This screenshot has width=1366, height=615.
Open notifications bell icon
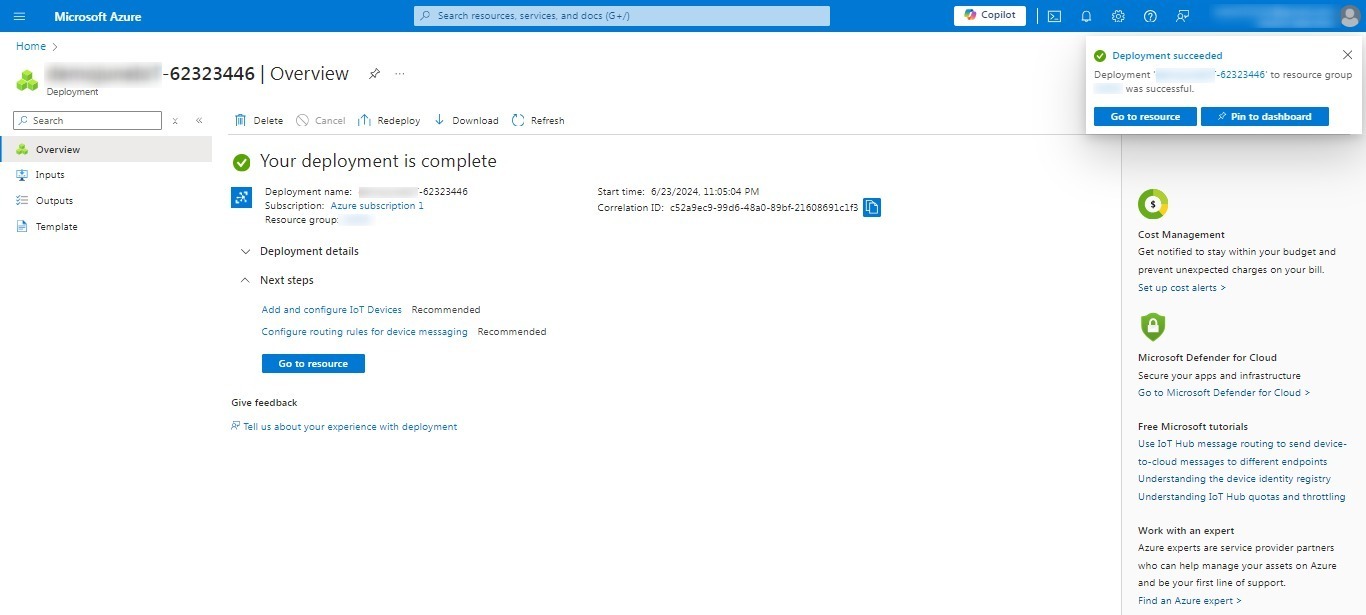pos(1086,16)
